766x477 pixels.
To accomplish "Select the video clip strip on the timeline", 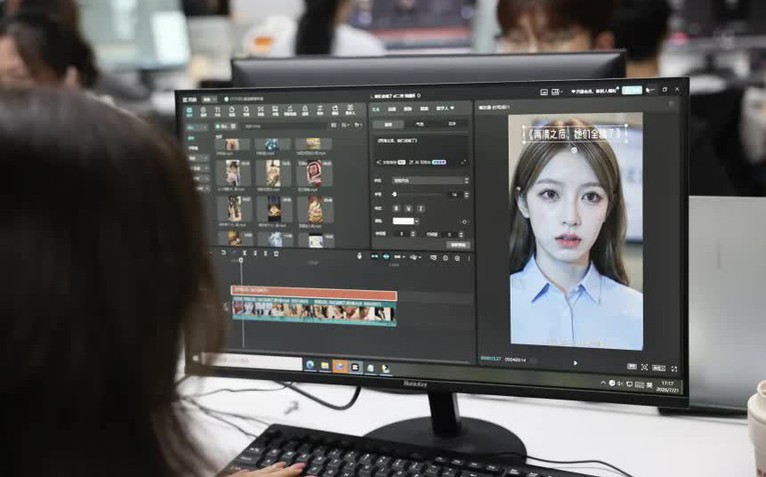I will pyautogui.click(x=314, y=313).
